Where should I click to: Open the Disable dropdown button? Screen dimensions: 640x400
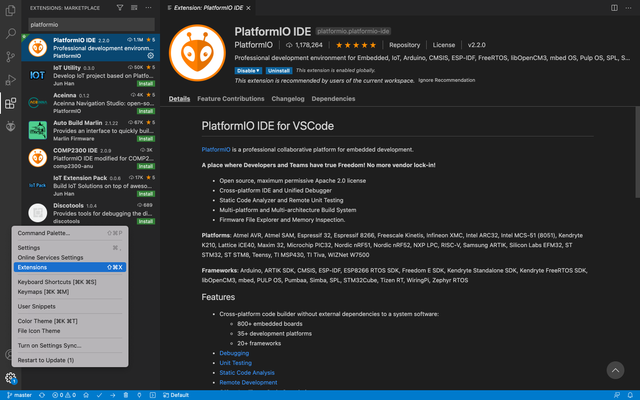248,71
